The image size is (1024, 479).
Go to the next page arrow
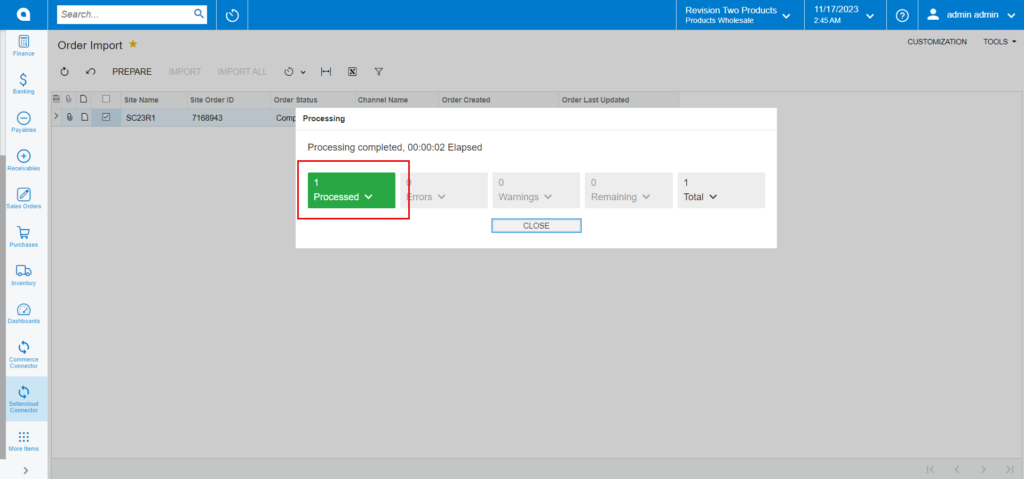coord(983,469)
